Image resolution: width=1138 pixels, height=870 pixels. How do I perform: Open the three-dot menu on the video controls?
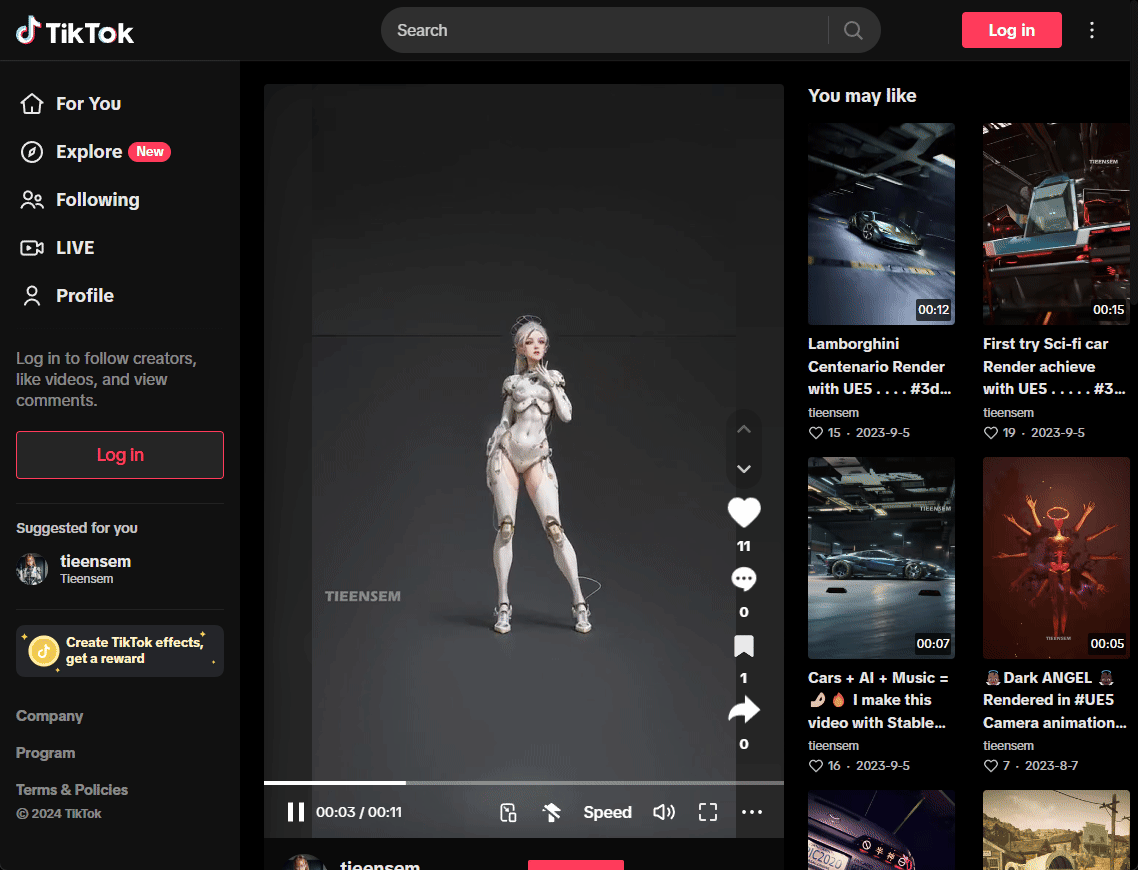click(752, 812)
